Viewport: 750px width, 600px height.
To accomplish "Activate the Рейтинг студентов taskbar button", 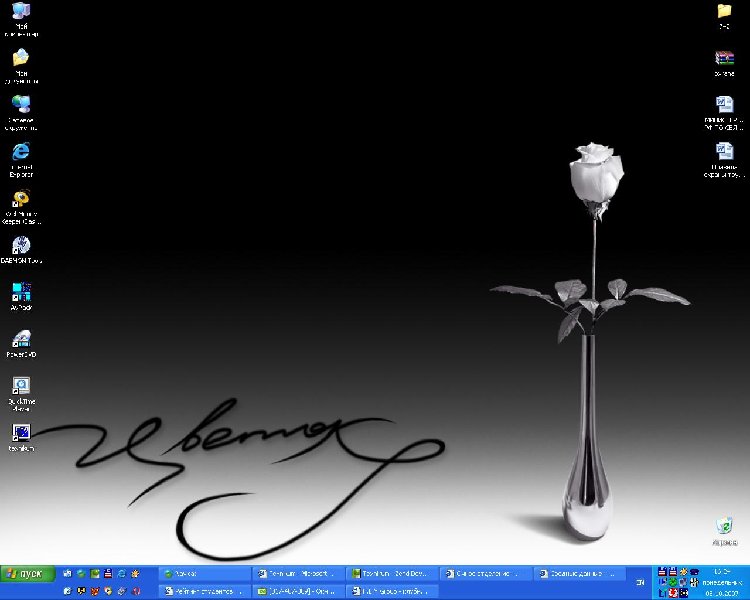I will coord(204,591).
